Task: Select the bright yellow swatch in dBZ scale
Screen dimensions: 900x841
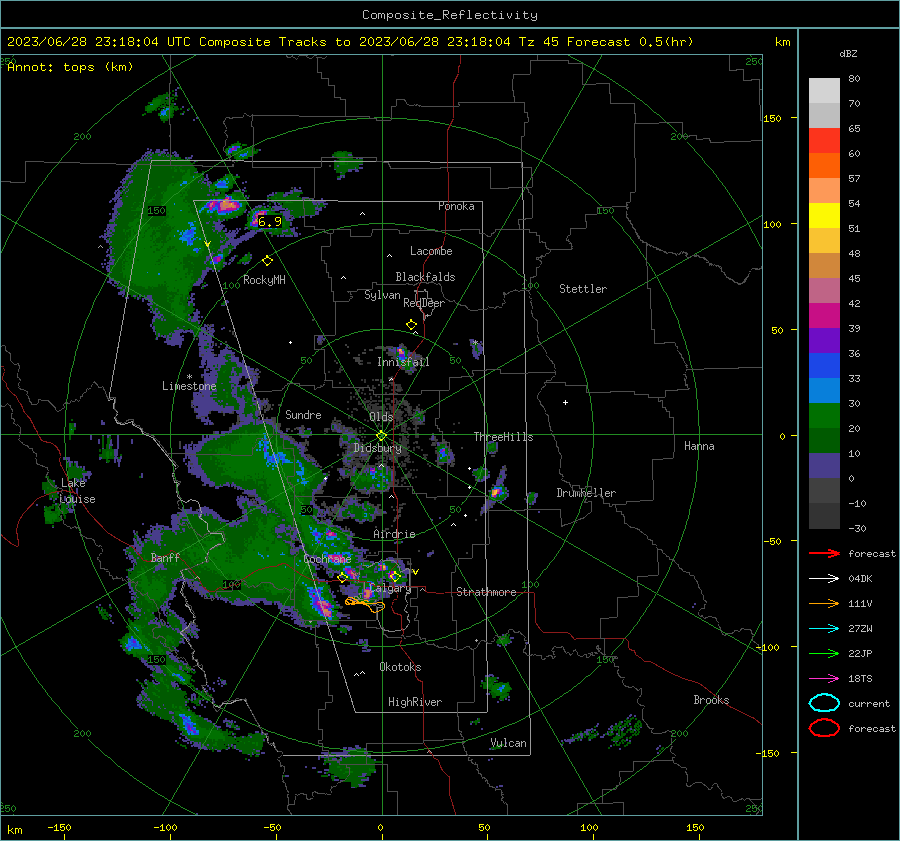Action: point(824,215)
